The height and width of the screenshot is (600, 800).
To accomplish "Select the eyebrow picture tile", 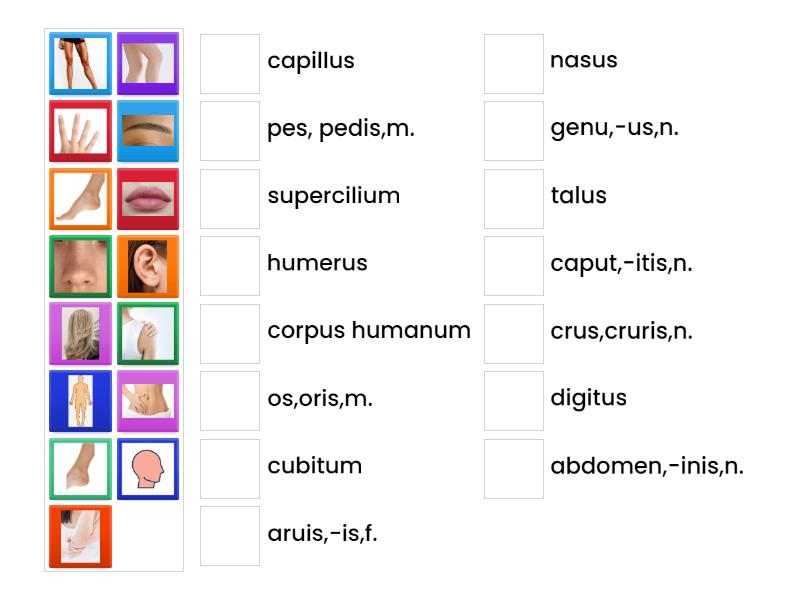I will [148, 130].
